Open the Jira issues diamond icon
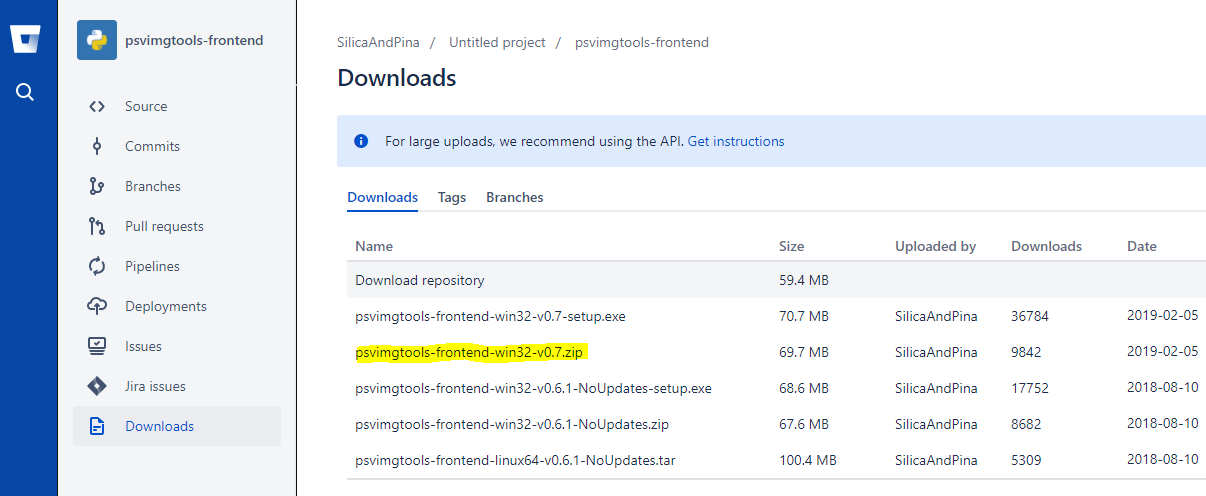 point(97,386)
